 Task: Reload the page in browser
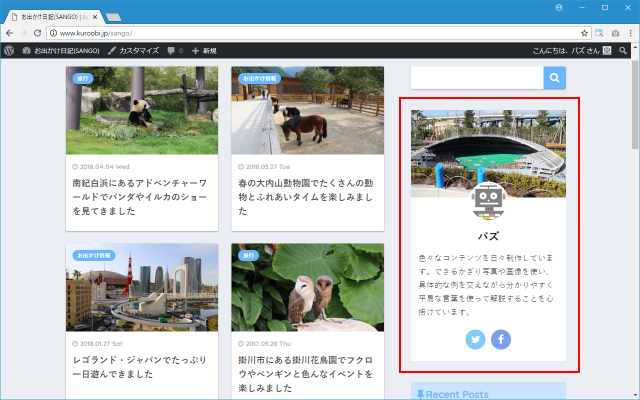click(37, 33)
